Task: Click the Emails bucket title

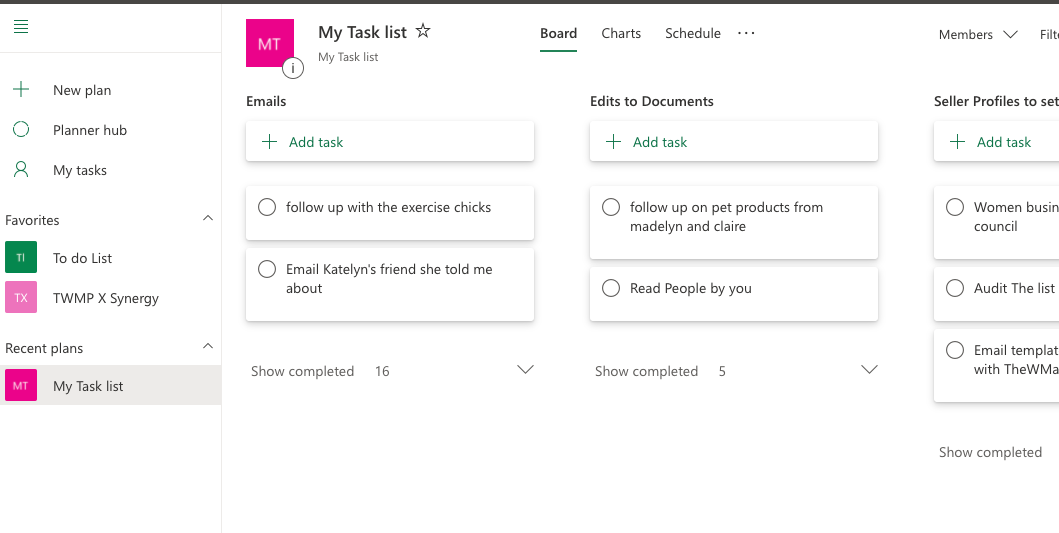Action: tap(266, 101)
